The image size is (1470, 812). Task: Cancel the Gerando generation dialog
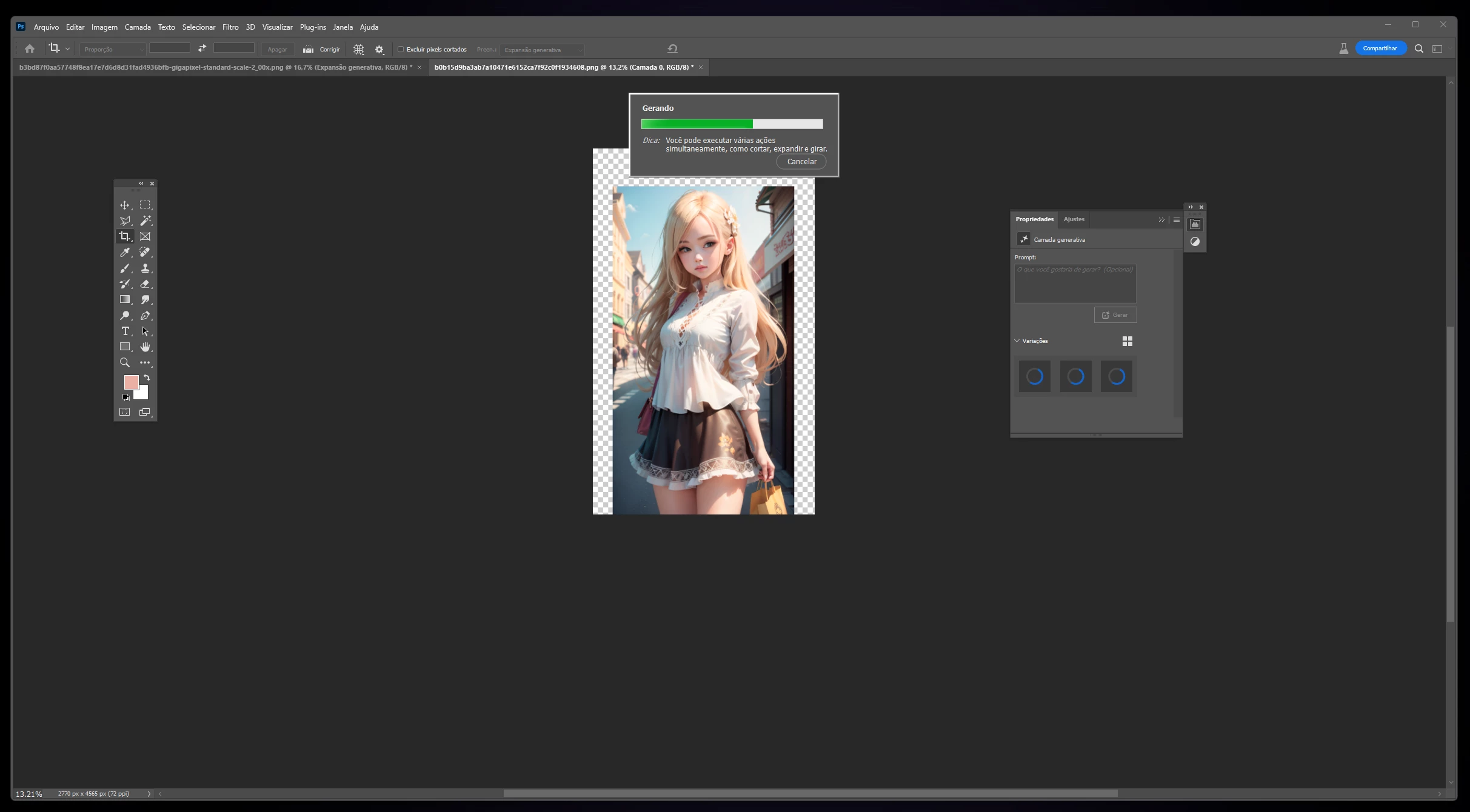click(801, 162)
